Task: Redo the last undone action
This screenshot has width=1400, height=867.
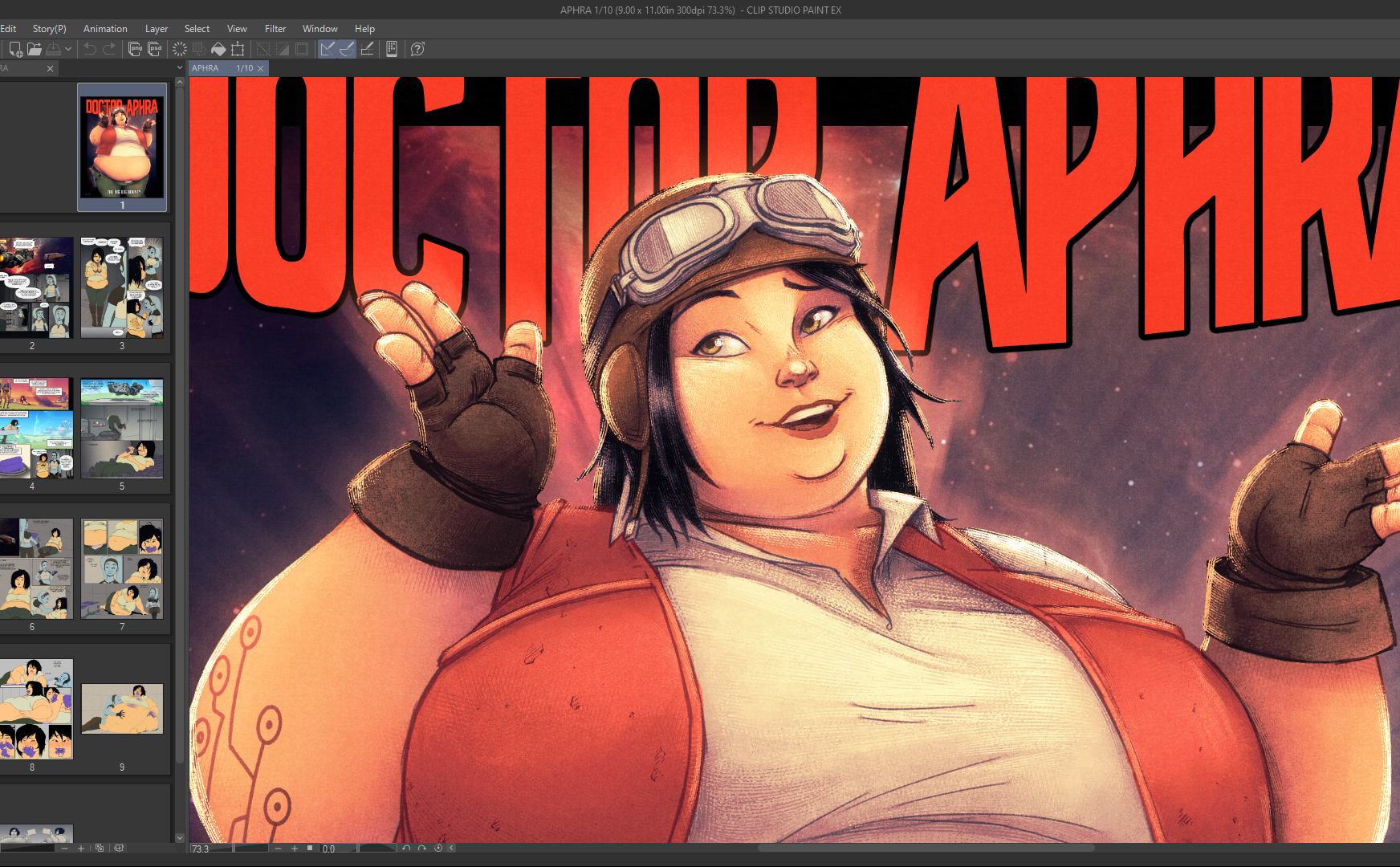Action: click(x=109, y=49)
